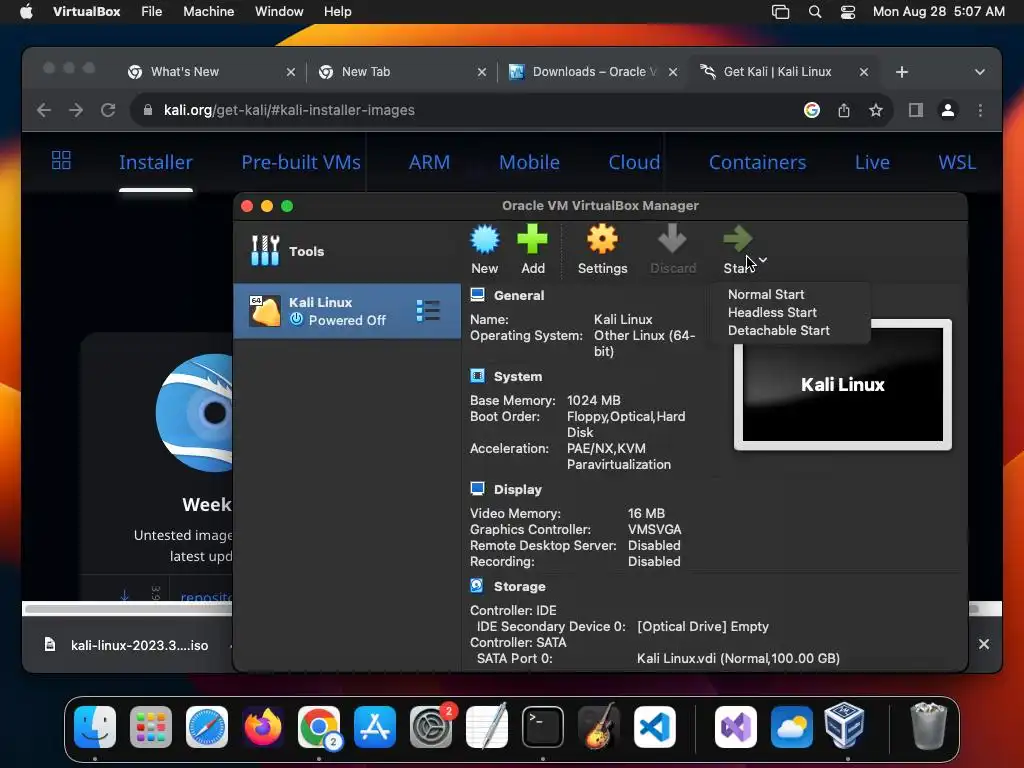Click the New virtual machine icon

485,240
